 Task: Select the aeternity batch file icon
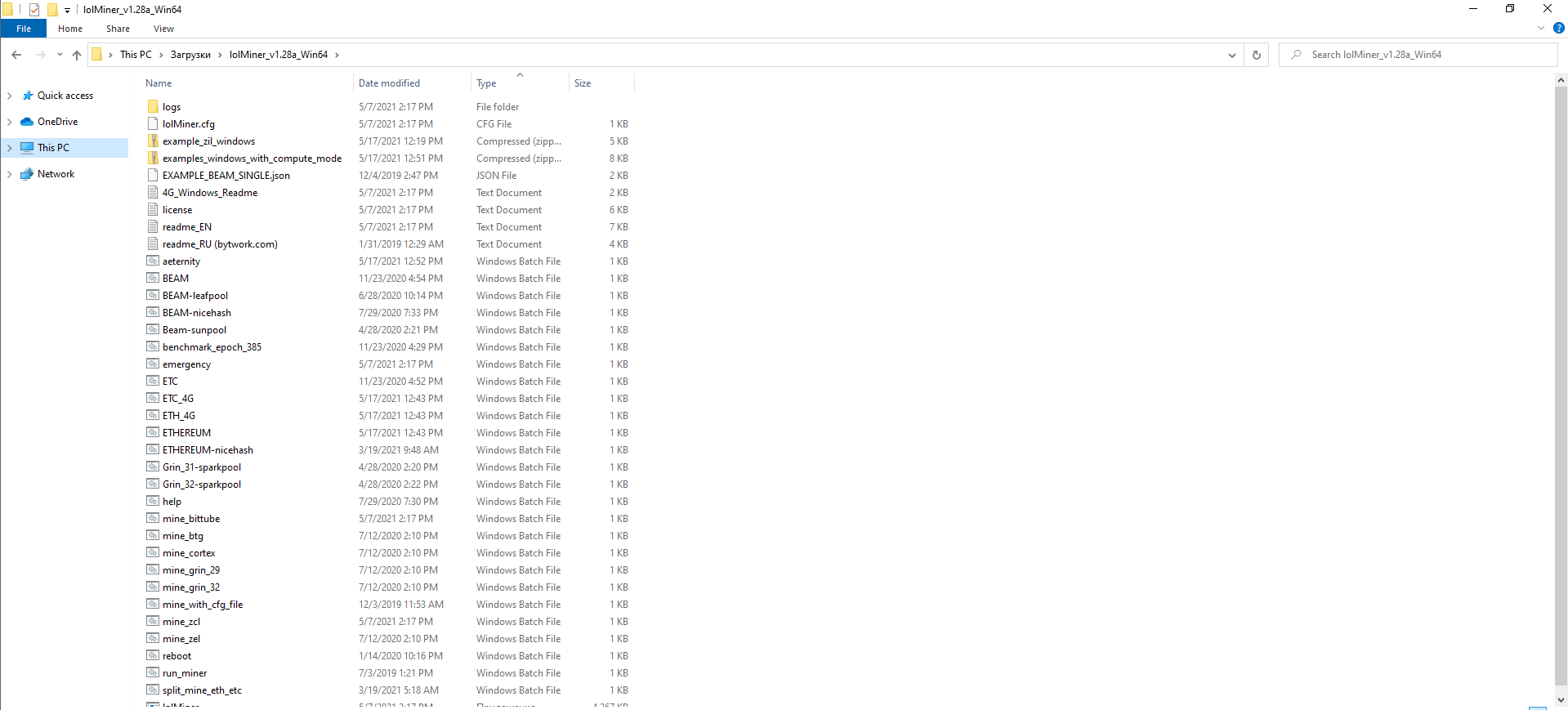click(x=153, y=261)
